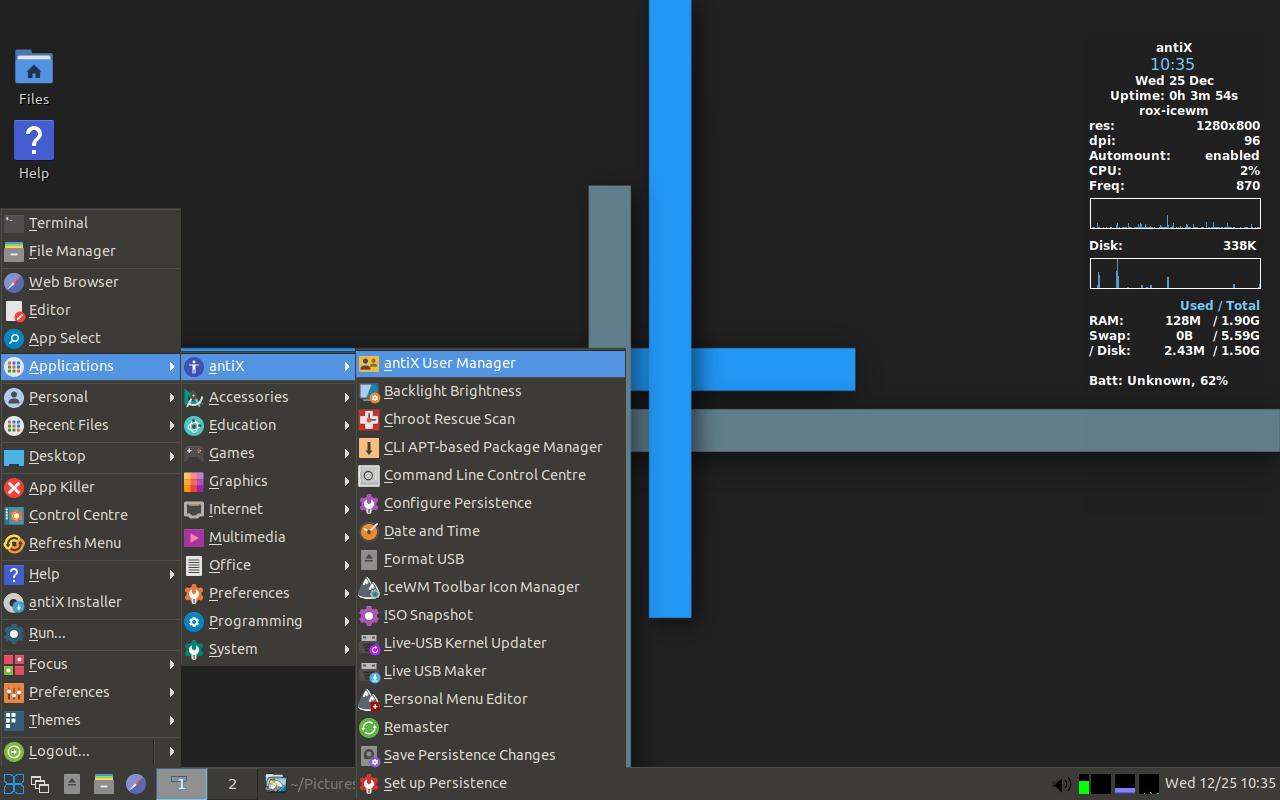Open Control Centre from the menu

pyautogui.click(x=91, y=515)
